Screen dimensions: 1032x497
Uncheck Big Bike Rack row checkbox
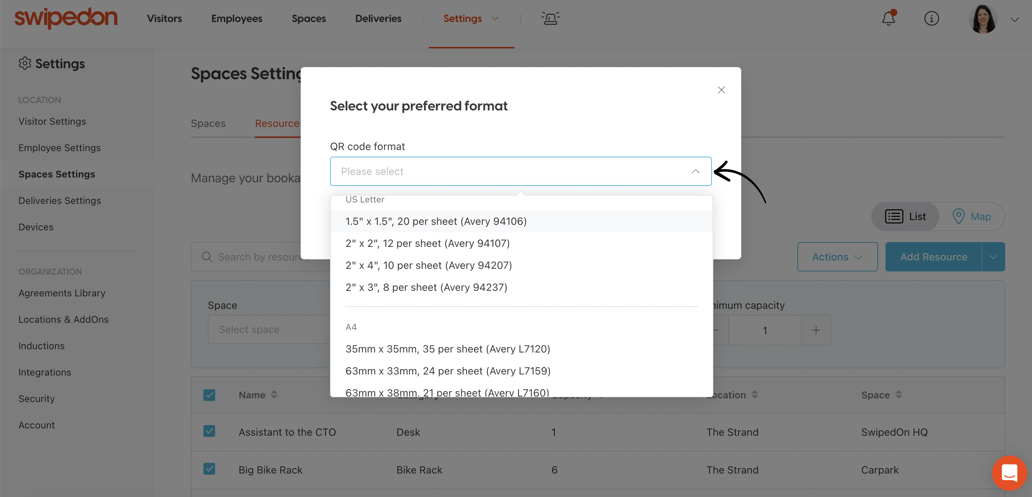coord(209,469)
